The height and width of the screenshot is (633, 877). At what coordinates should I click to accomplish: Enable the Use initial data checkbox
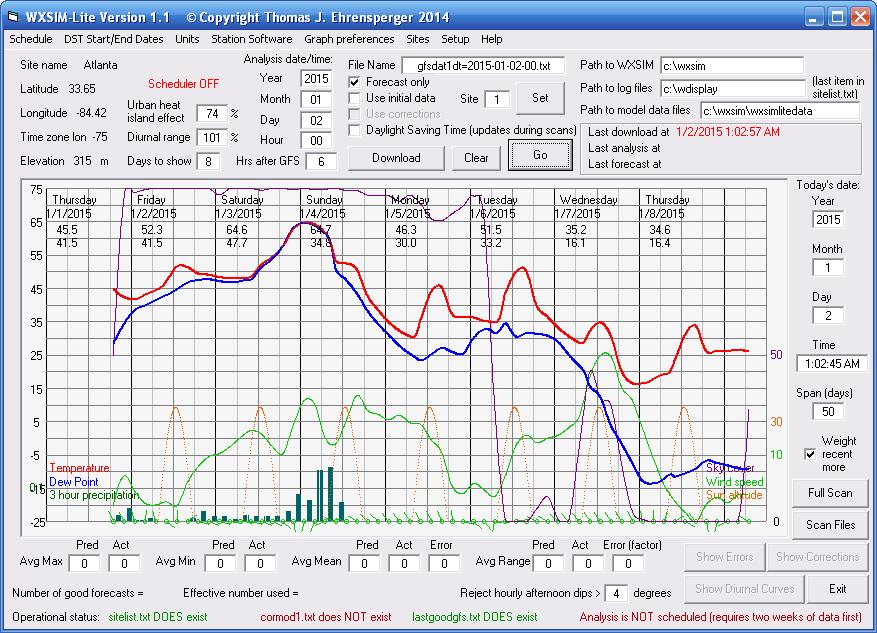[x=355, y=98]
